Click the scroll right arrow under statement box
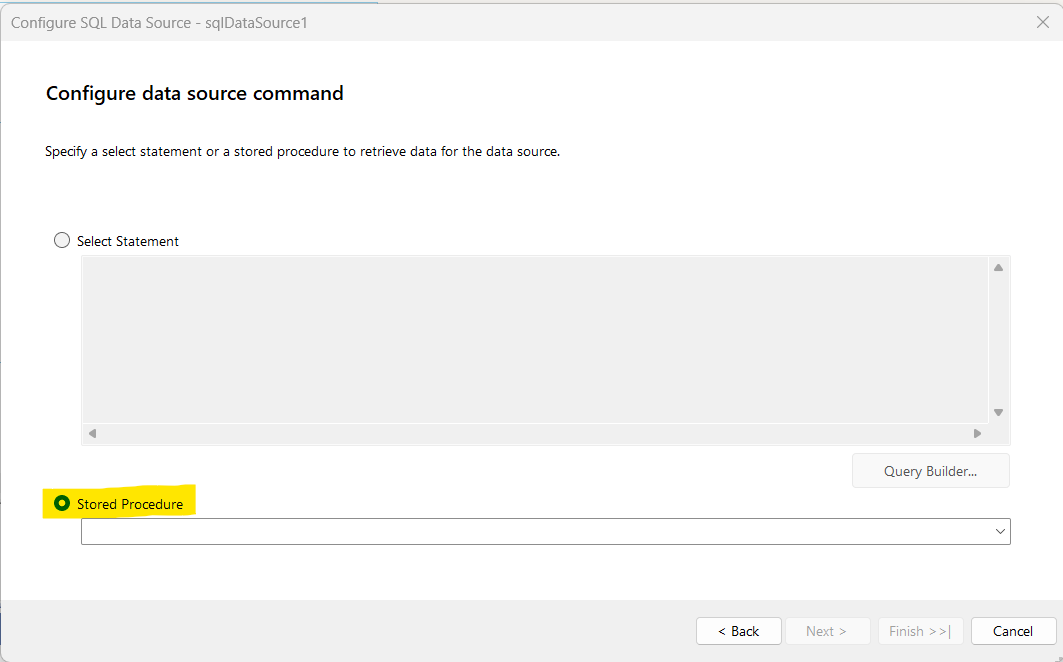 [977, 434]
